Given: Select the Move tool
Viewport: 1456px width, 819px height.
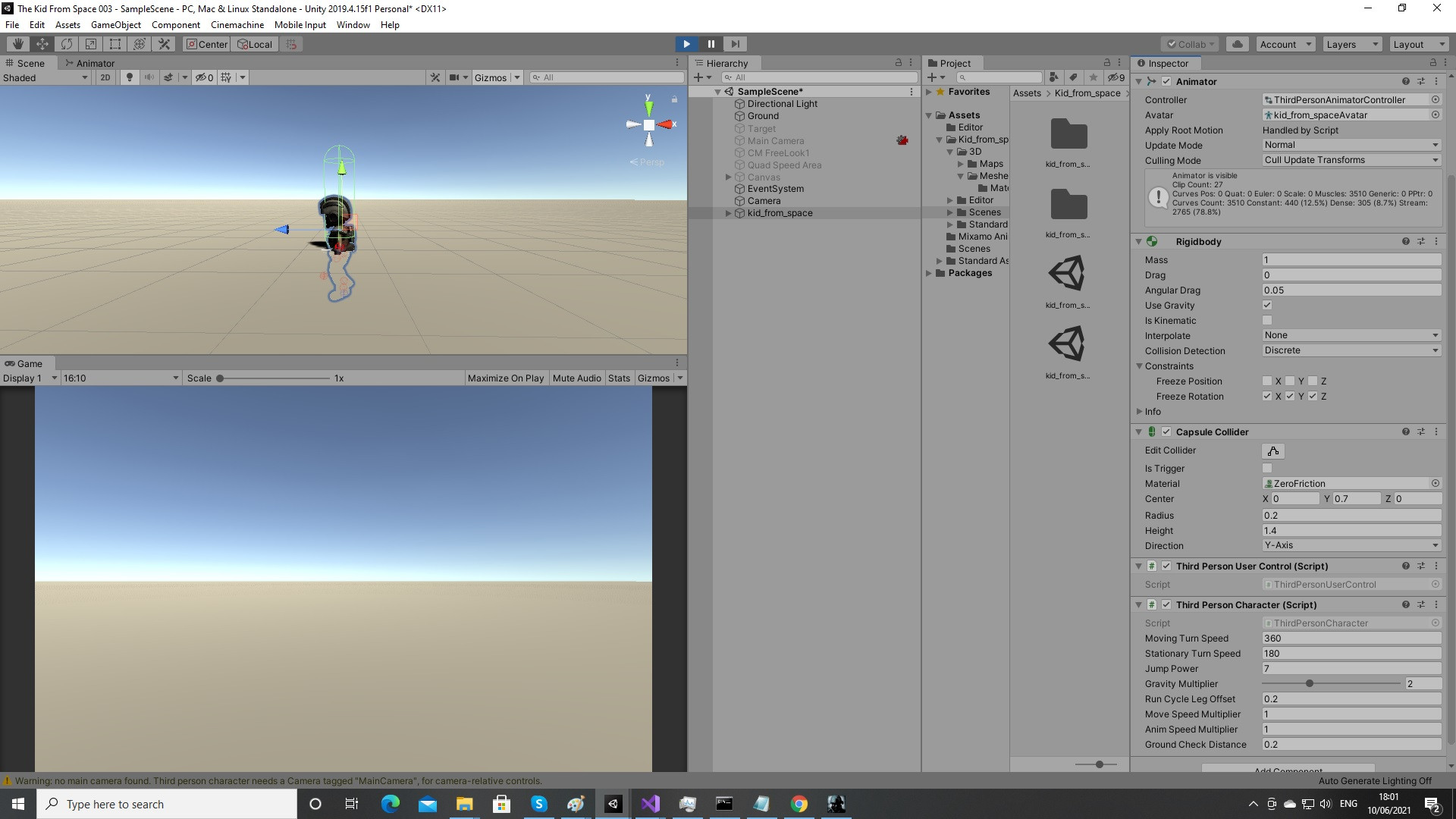Looking at the screenshot, I should 42,44.
